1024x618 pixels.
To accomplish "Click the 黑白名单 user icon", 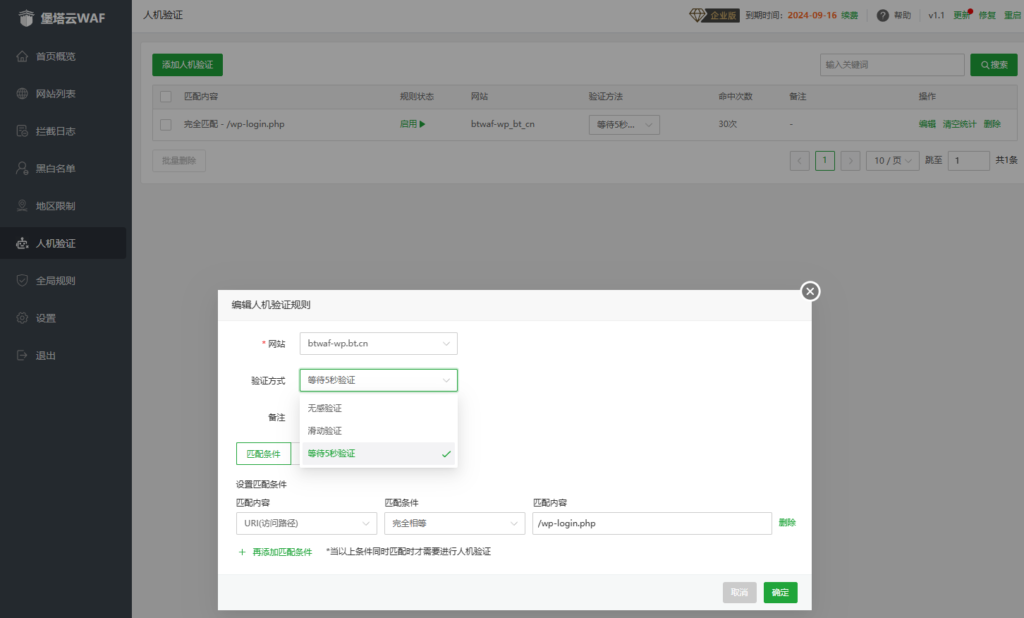I will tap(22, 168).
